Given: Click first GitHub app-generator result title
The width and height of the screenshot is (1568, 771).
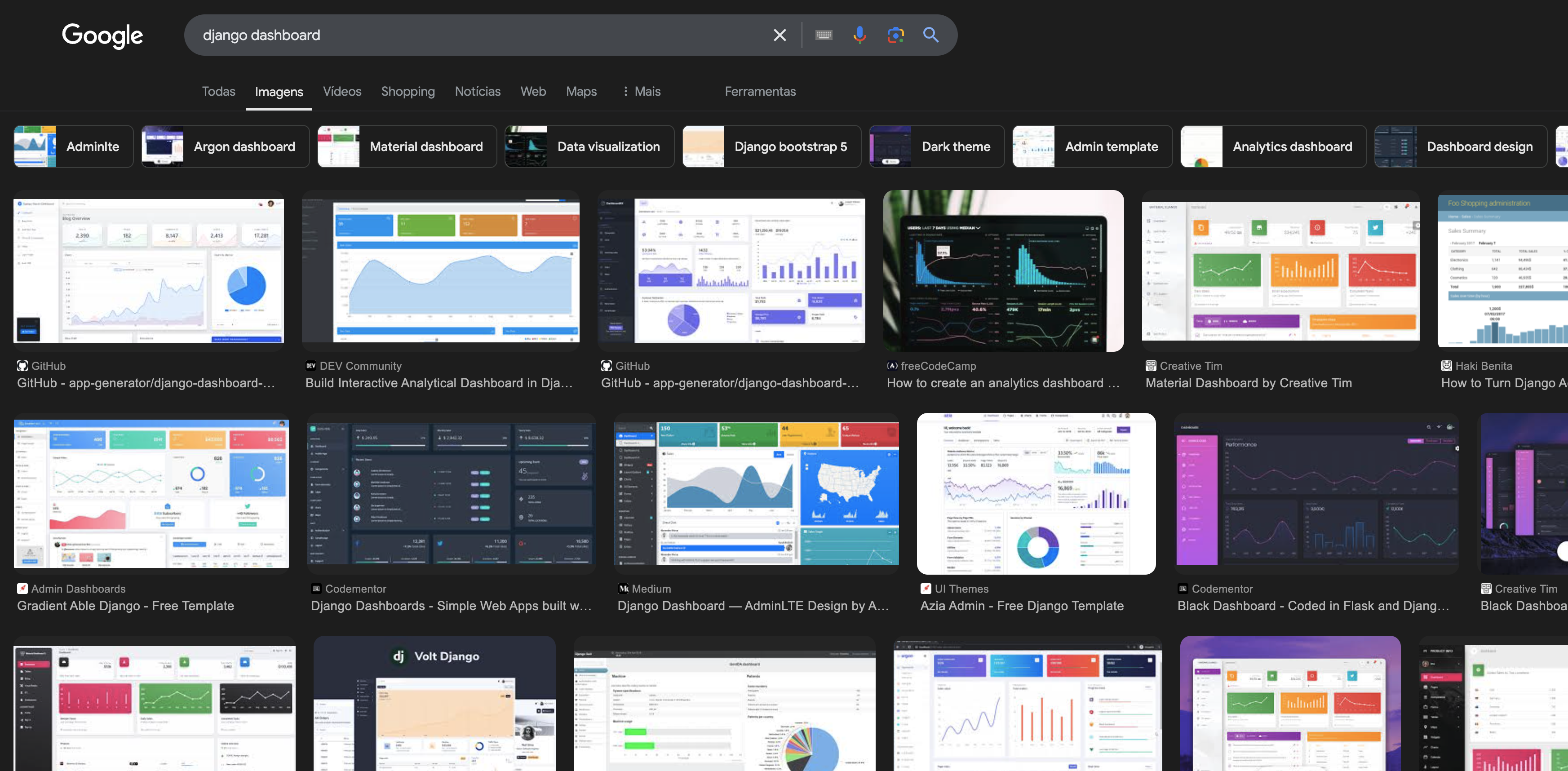Looking at the screenshot, I should coord(146,383).
